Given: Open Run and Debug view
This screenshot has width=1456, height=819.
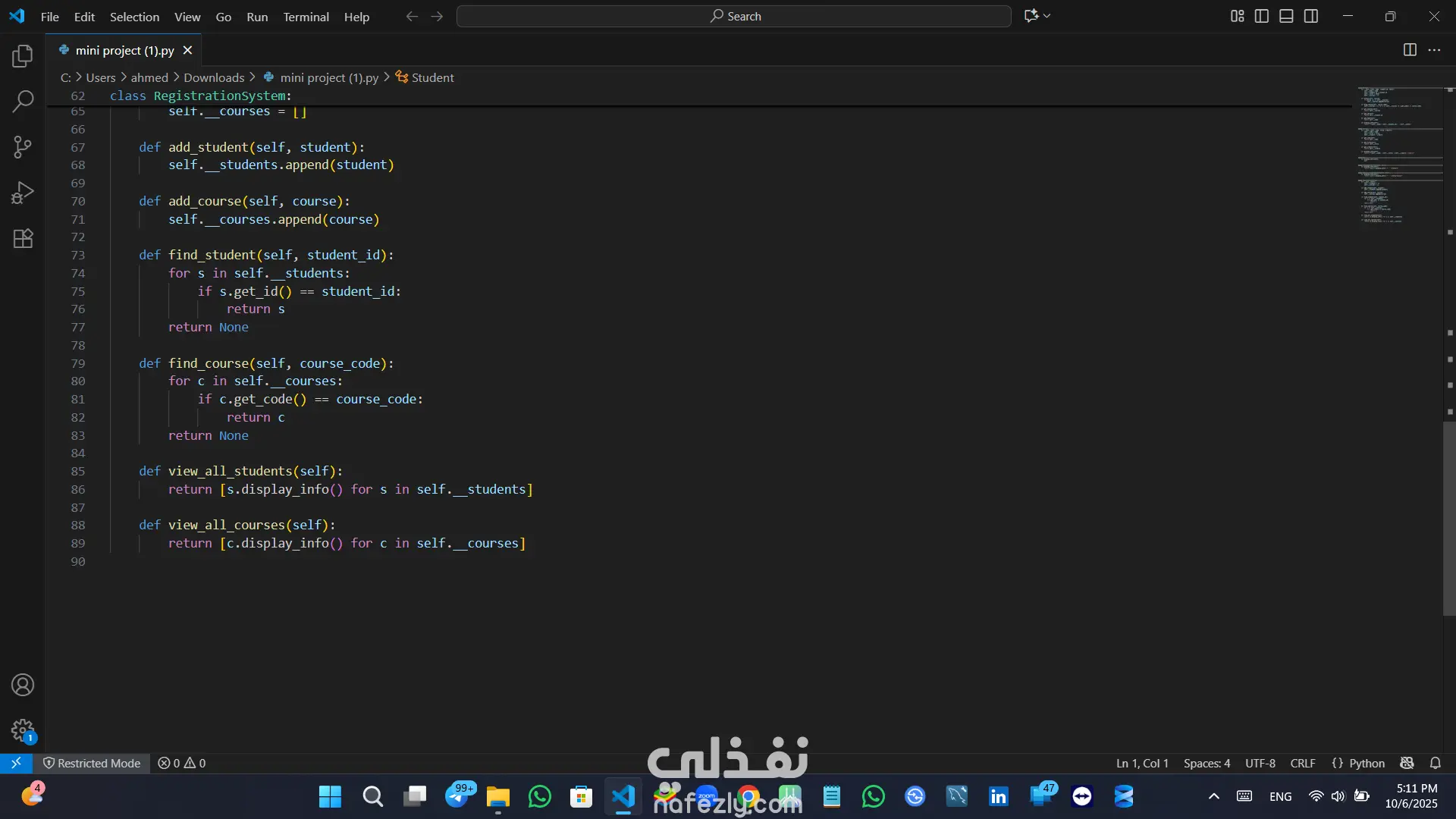Looking at the screenshot, I should 23,193.
